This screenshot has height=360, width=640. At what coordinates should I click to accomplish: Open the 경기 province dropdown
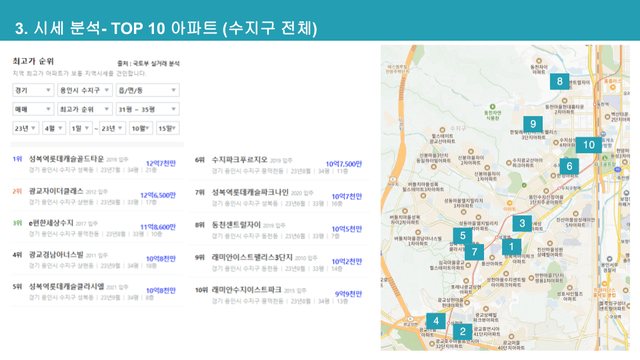tap(33, 90)
